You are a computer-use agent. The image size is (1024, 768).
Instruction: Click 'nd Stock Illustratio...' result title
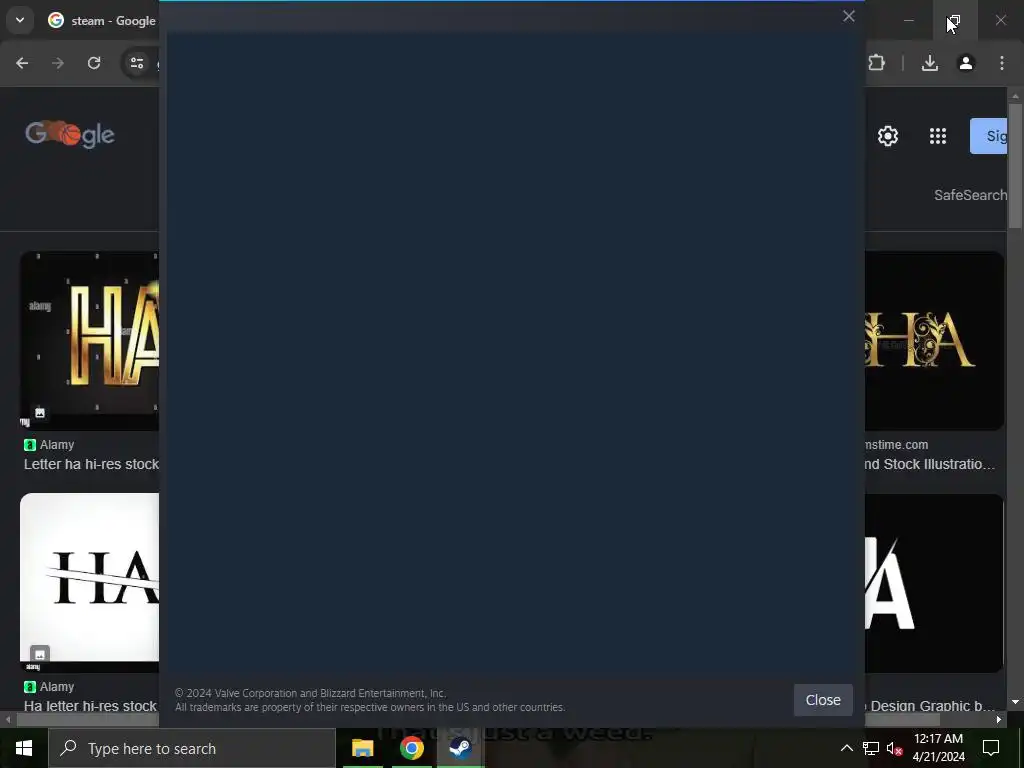[x=930, y=464]
